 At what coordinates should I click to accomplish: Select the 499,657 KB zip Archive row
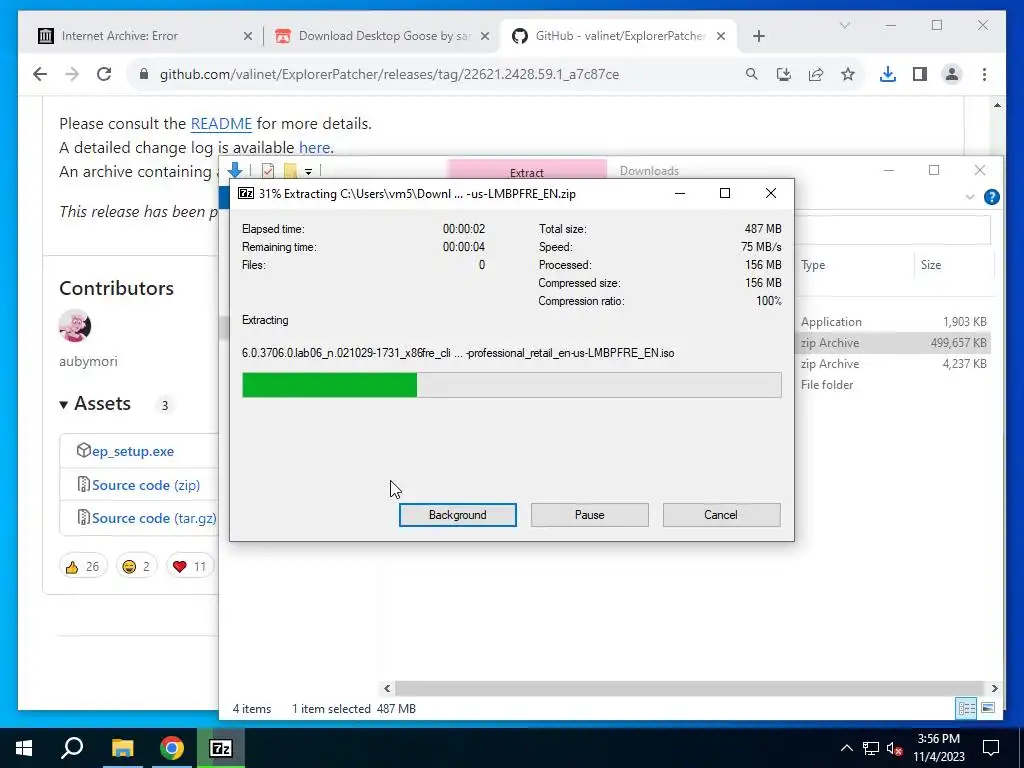pos(893,343)
